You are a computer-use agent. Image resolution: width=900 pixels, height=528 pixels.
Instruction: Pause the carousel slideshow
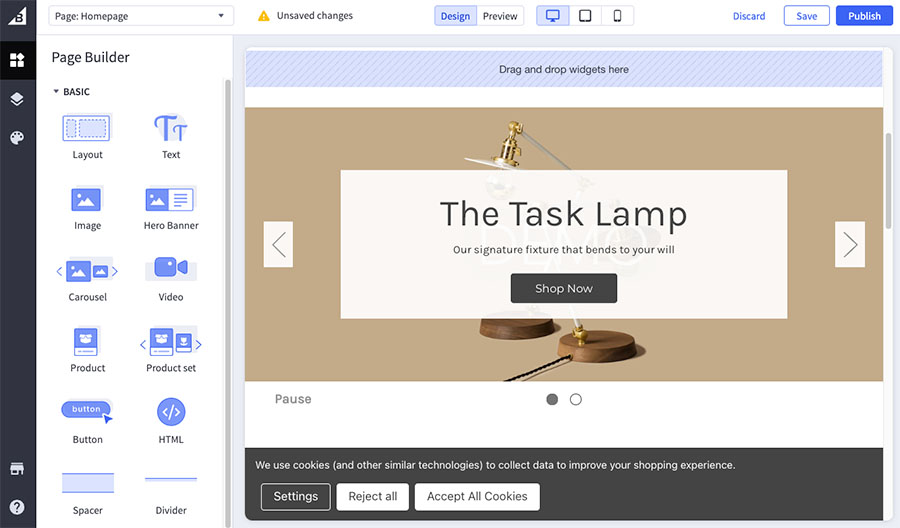click(x=293, y=399)
